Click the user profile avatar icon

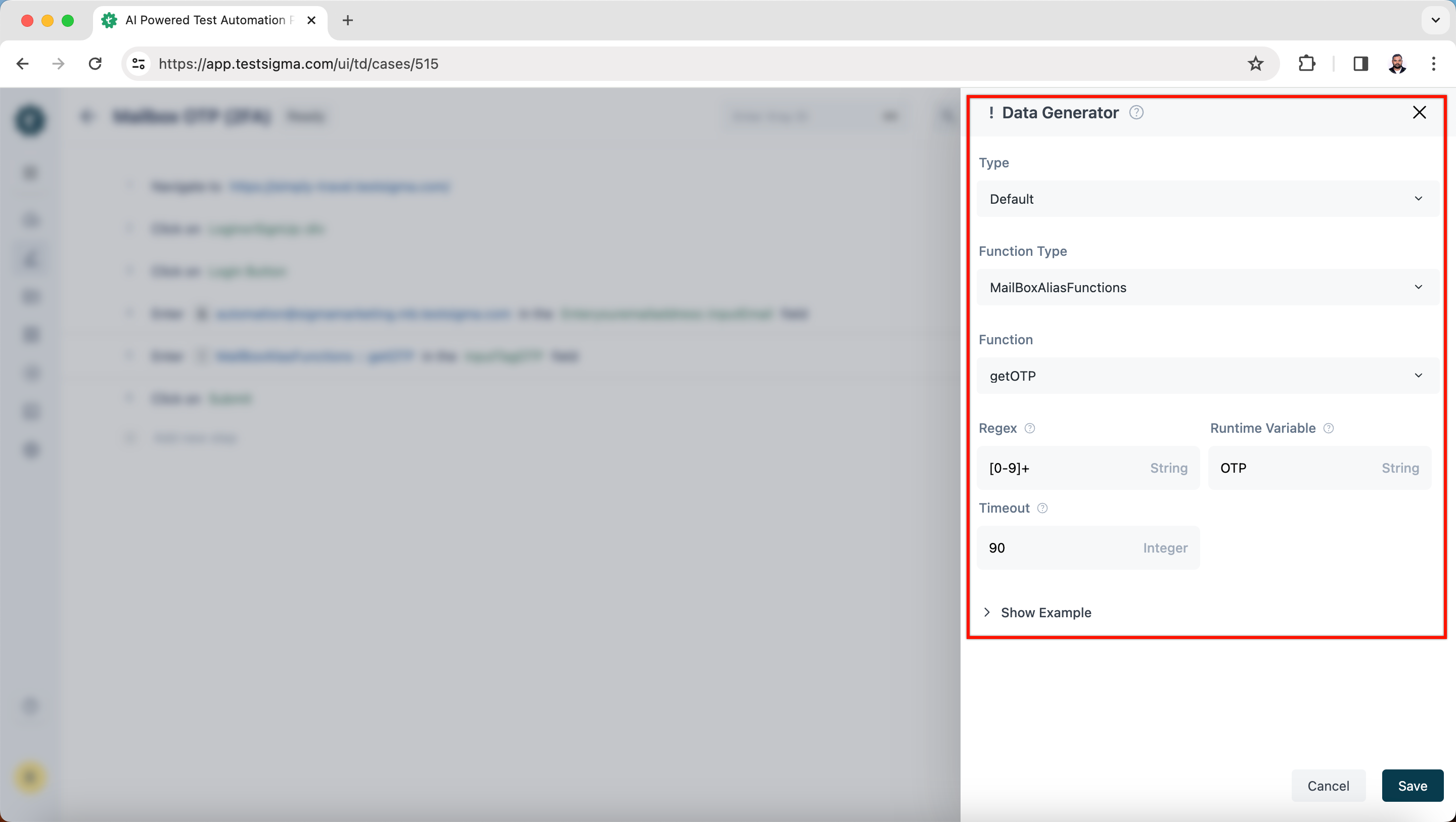pyautogui.click(x=1398, y=64)
